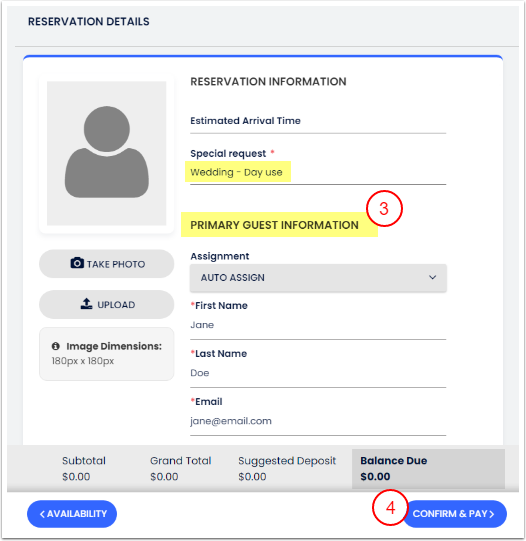Click the Upload button
Viewport: 526px width, 541px height.
[x=107, y=304]
